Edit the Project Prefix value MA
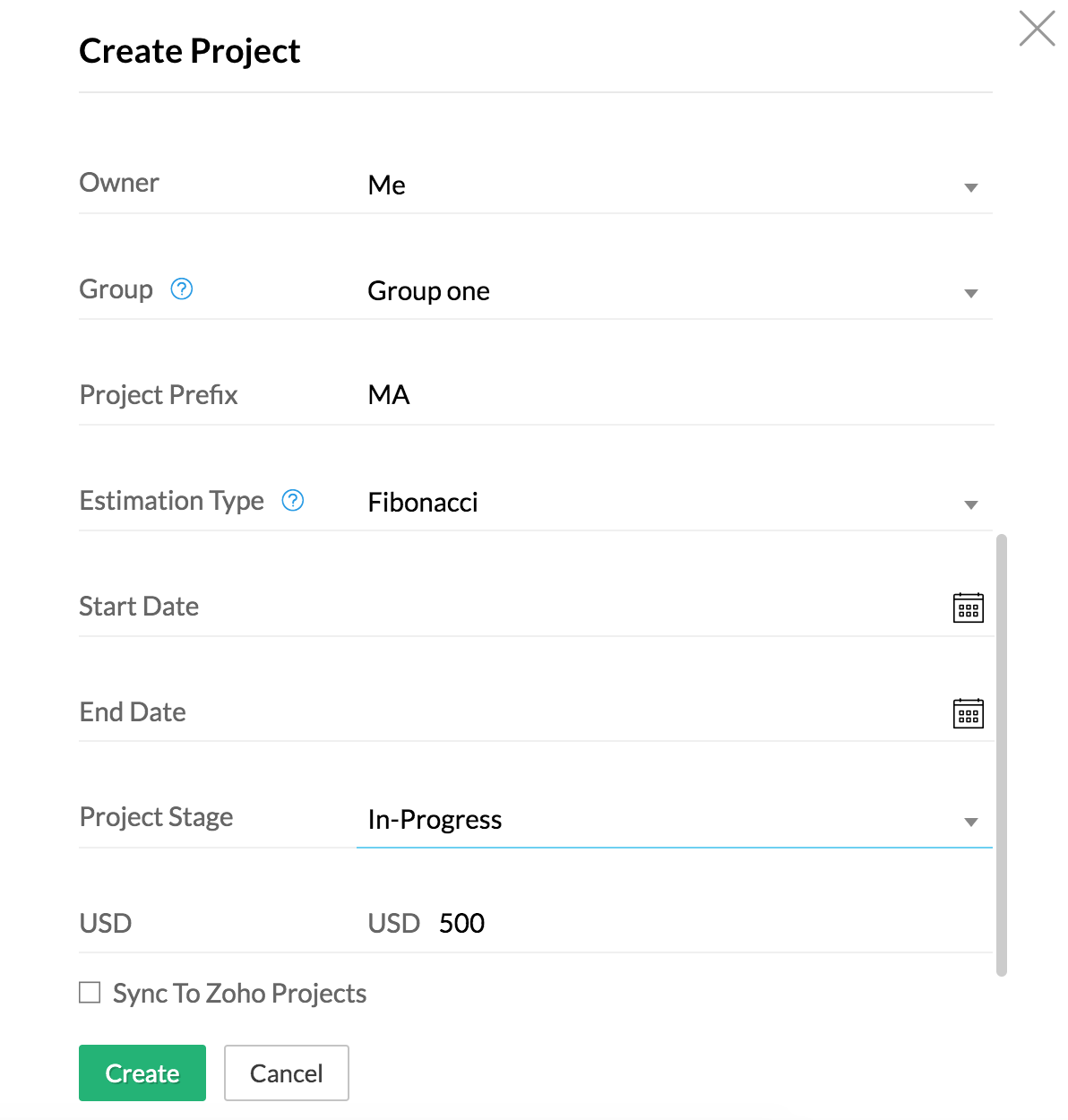This screenshot has width=1068, height=1120. coord(389,394)
